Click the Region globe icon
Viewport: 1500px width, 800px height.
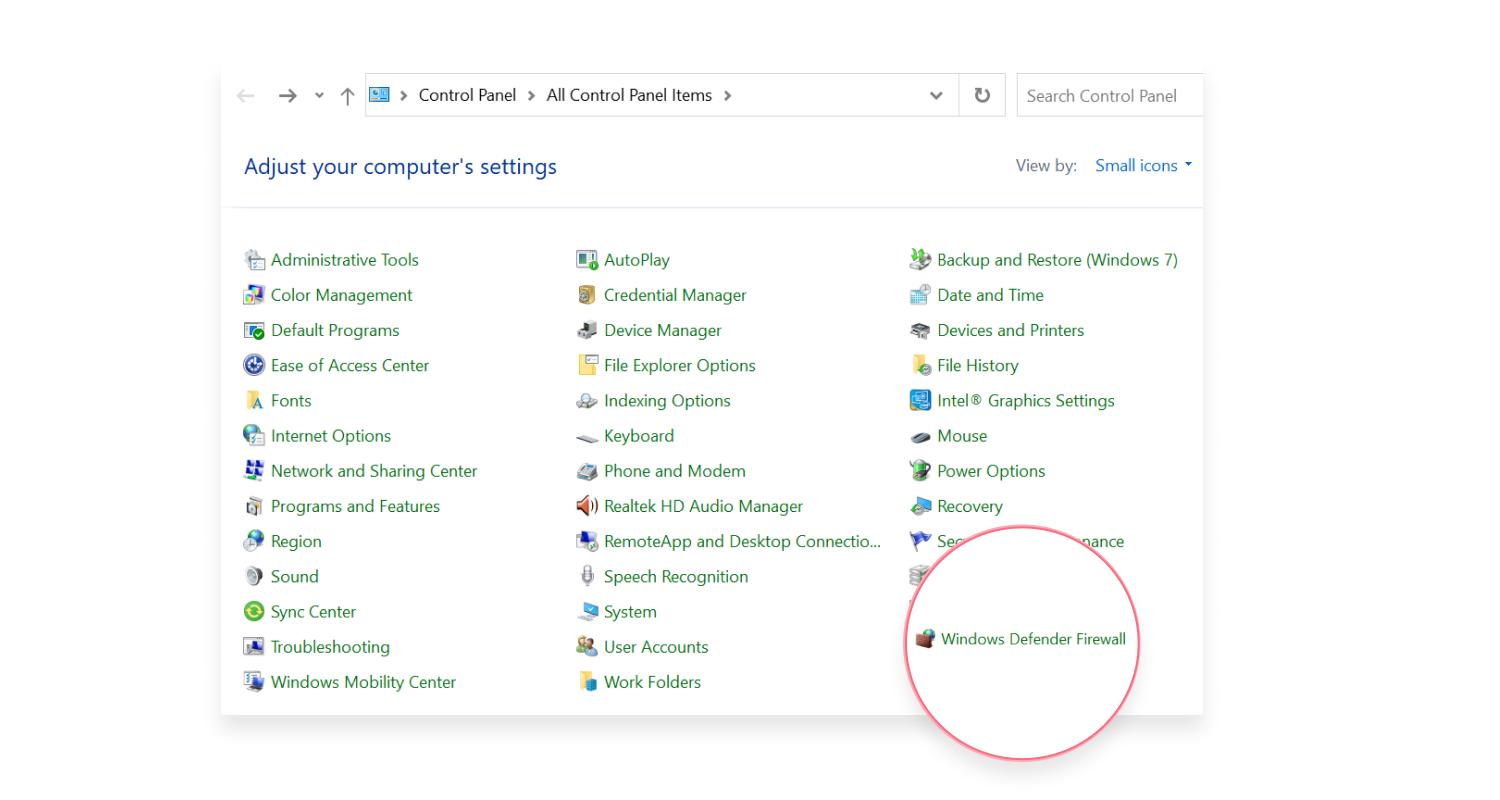click(254, 541)
